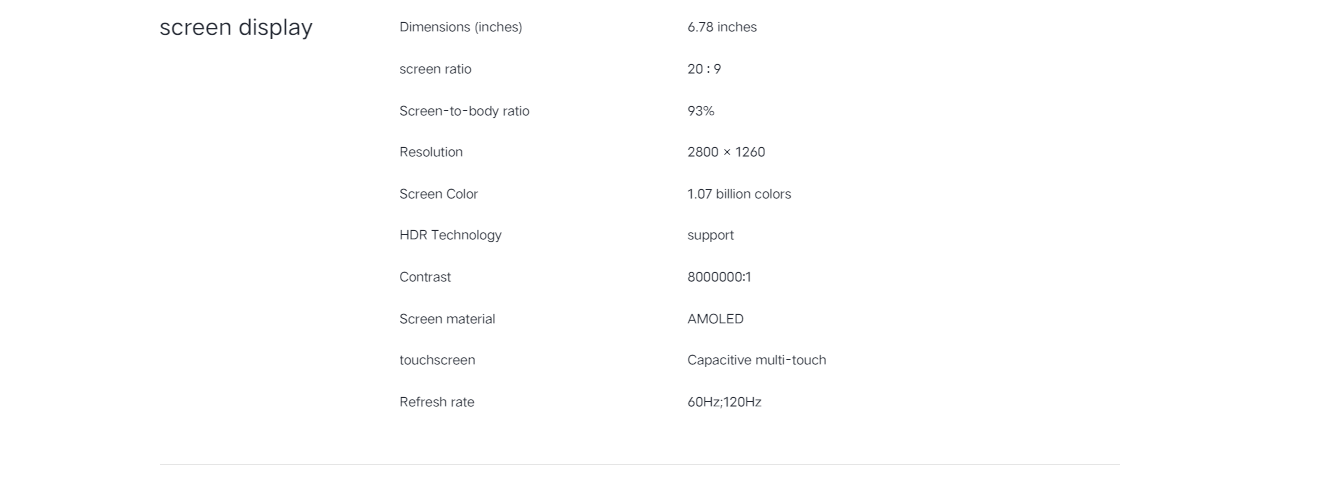Select the "Screen material" label
1340x481 pixels.
click(447, 319)
